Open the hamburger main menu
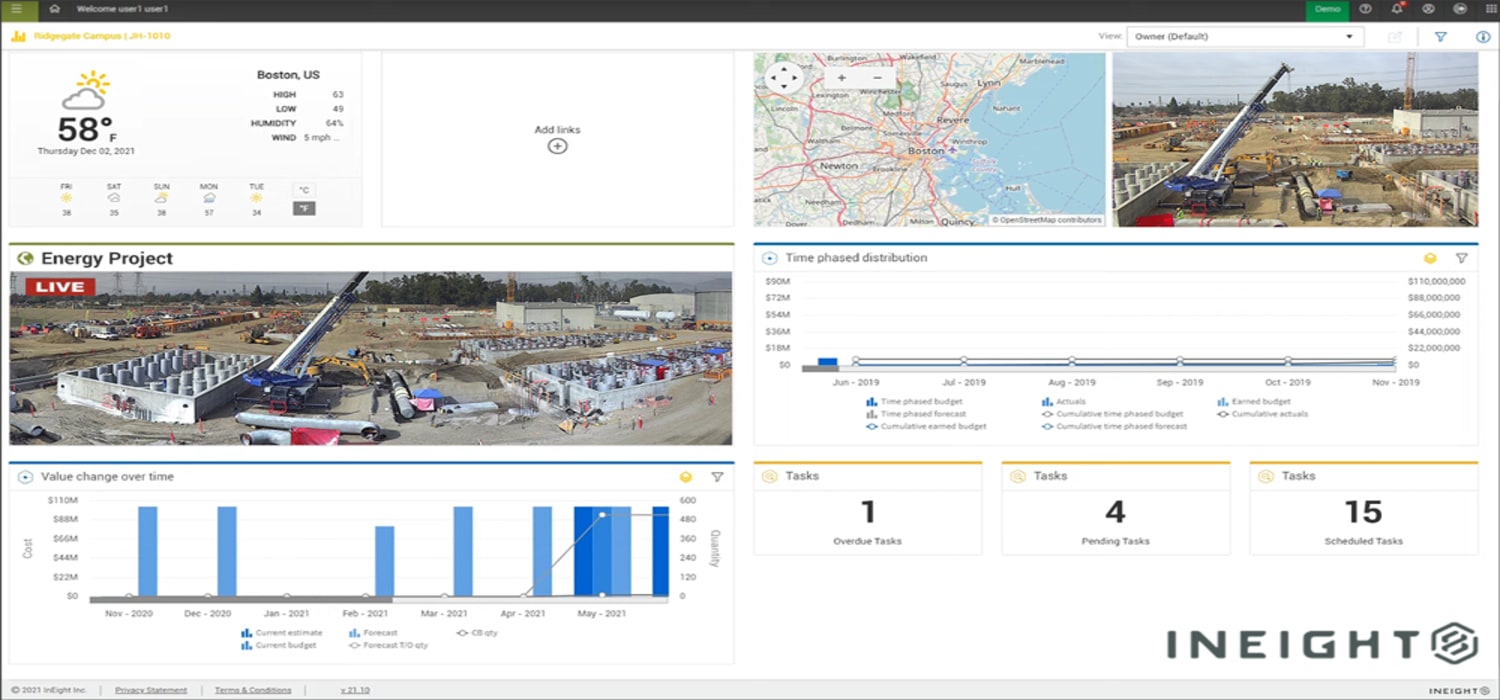 coord(17,9)
